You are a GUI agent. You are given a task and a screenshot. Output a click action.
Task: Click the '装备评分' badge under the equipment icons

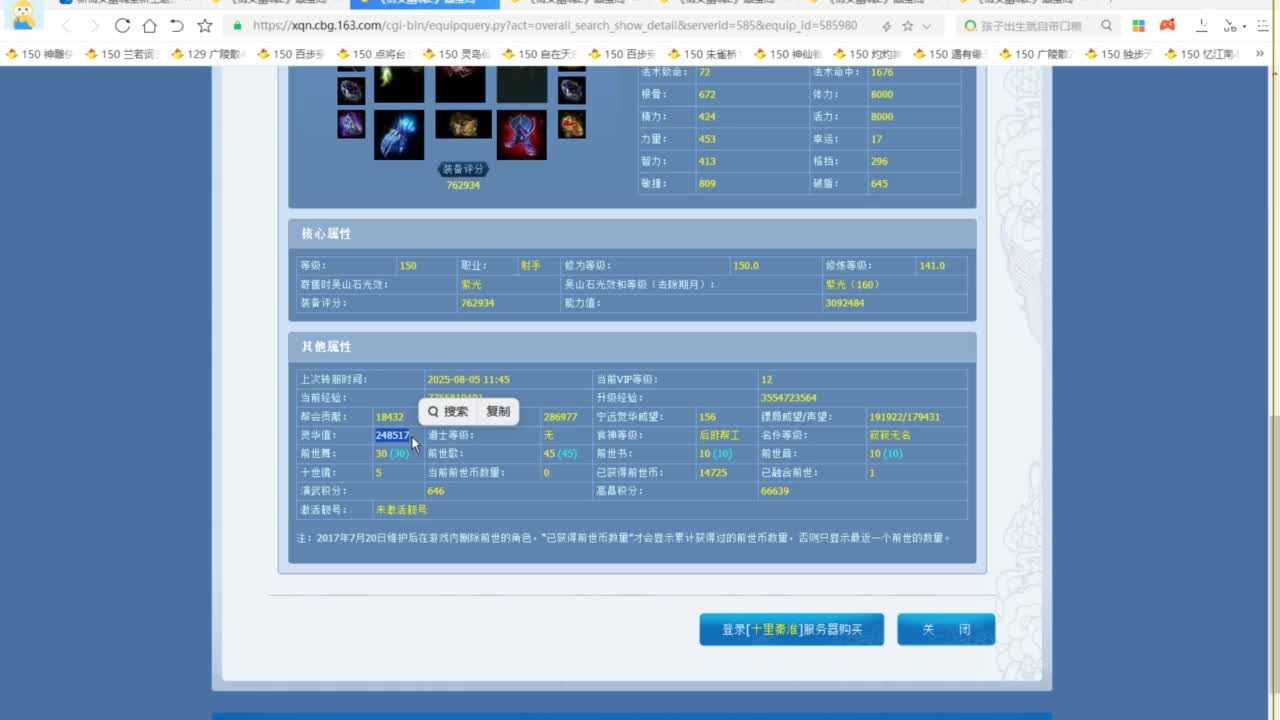click(x=463, y=169)
